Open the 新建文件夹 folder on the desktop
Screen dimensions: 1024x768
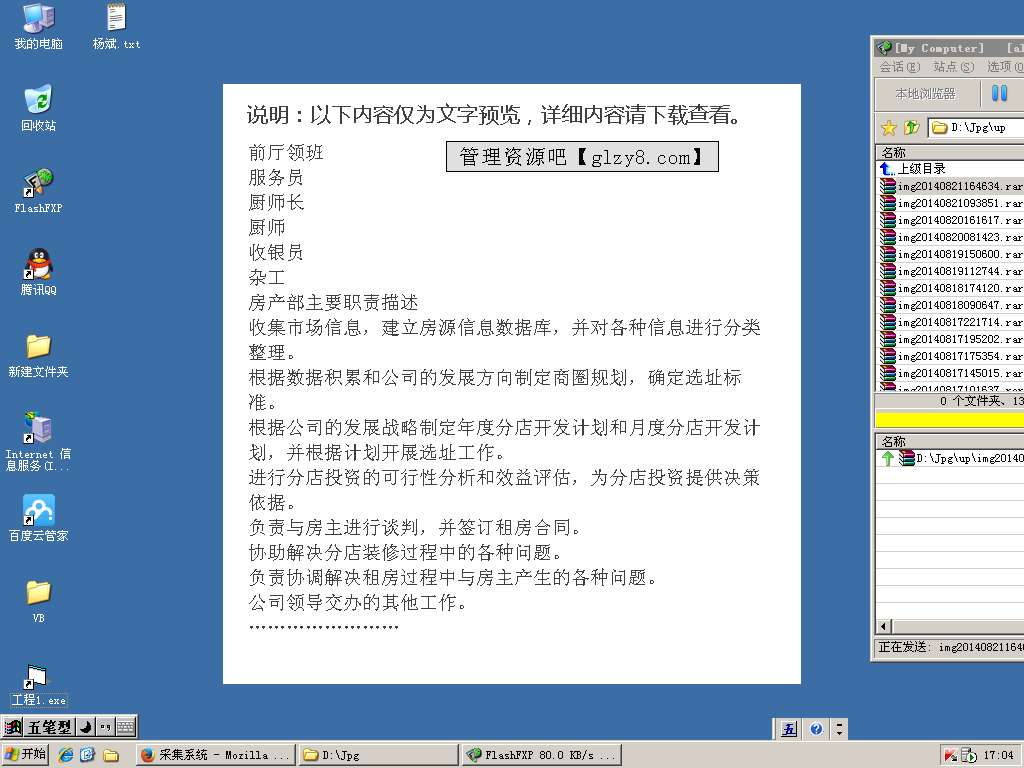39,355
